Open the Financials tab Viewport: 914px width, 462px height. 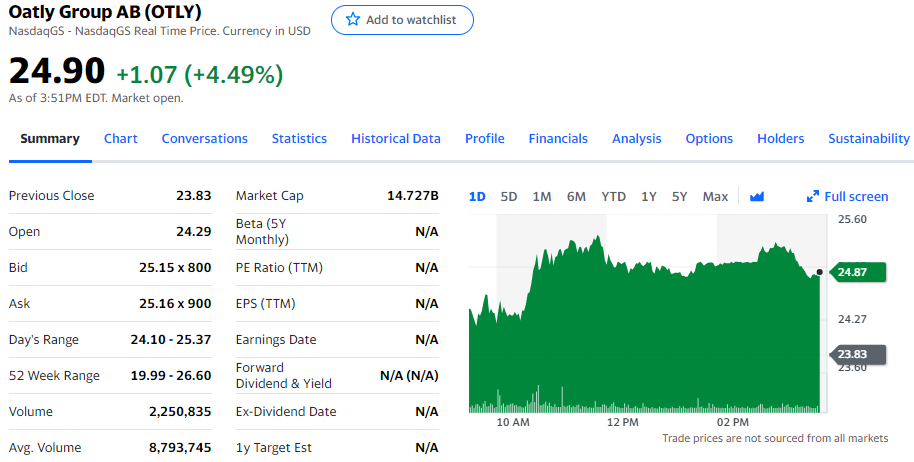558,139
